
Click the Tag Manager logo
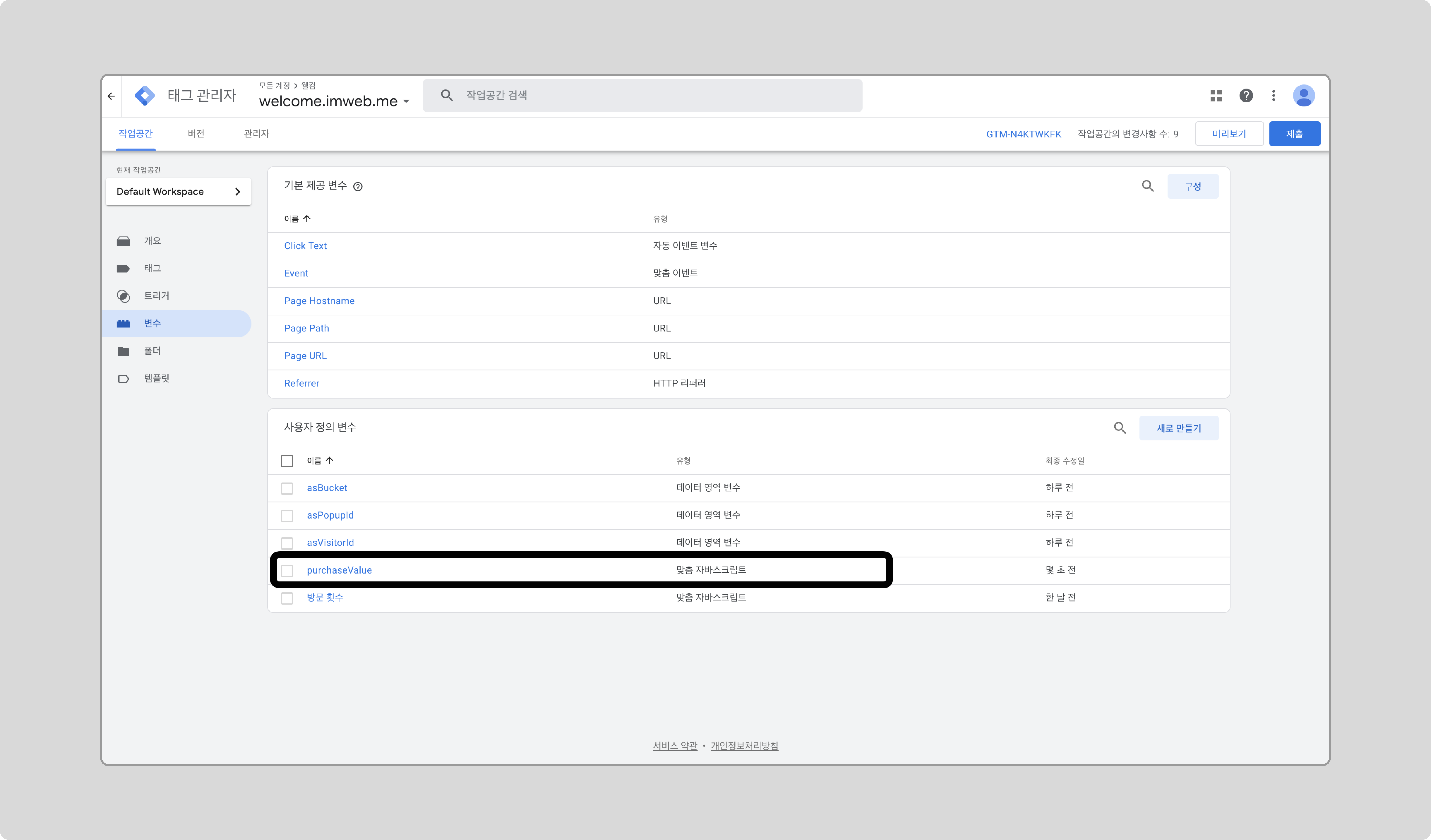coord(145,95)
